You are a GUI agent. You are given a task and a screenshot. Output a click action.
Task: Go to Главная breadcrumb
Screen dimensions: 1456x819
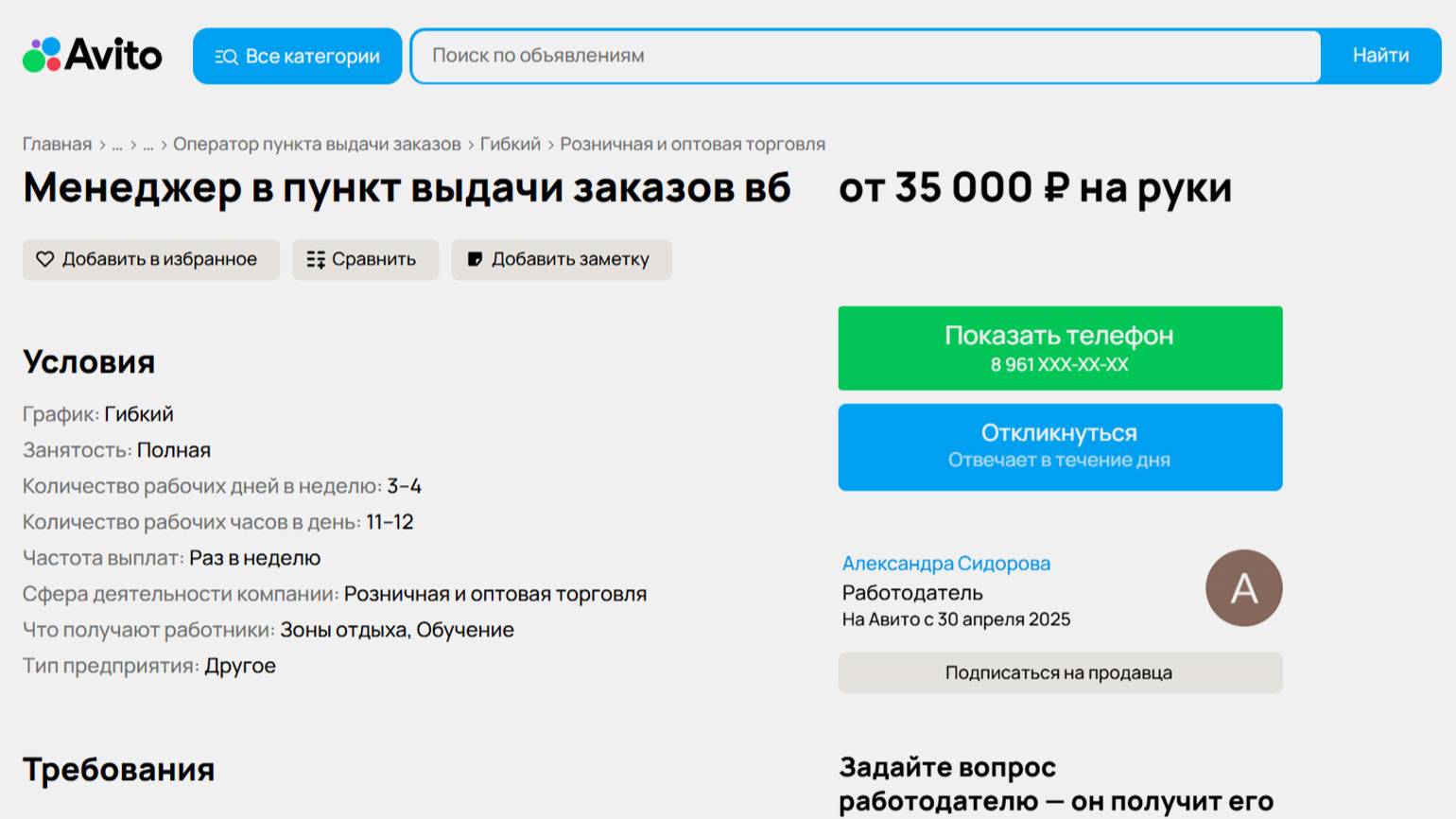click(x=58, y=144)
